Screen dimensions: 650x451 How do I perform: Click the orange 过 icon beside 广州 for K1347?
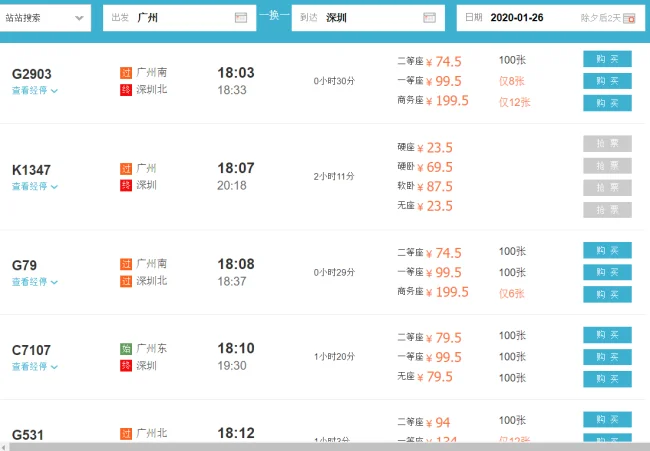click(x=126, y=169)
